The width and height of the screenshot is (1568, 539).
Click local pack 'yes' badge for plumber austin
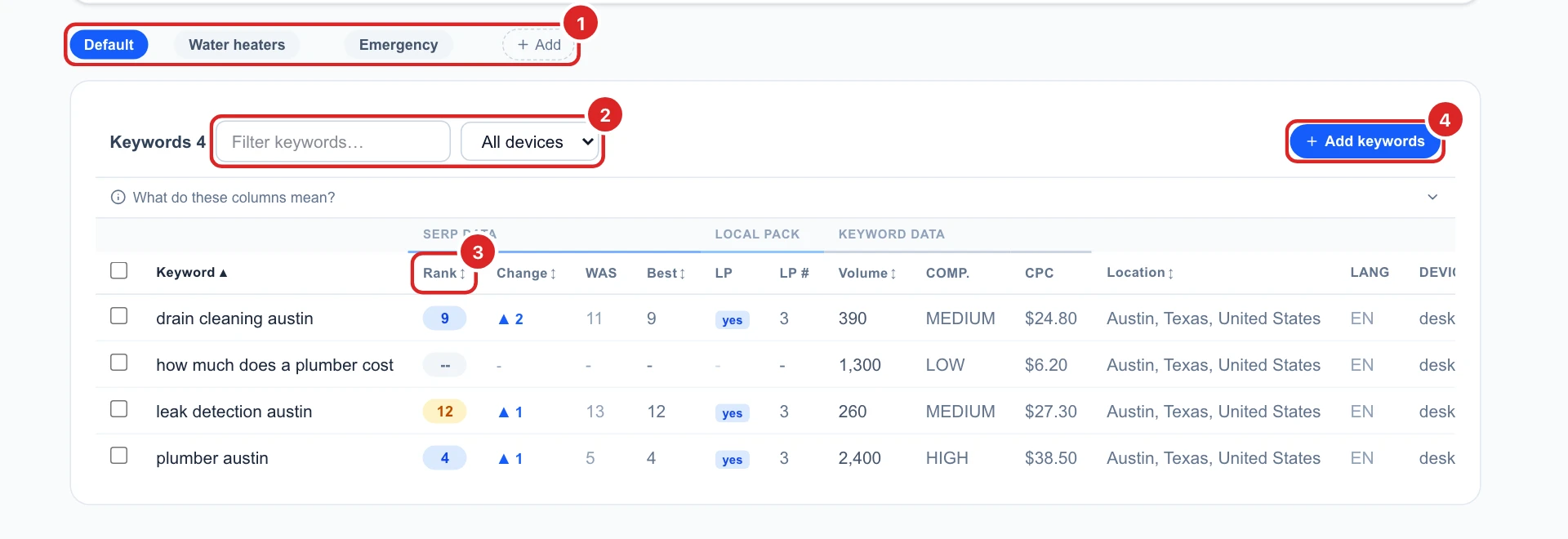point(732,460)
